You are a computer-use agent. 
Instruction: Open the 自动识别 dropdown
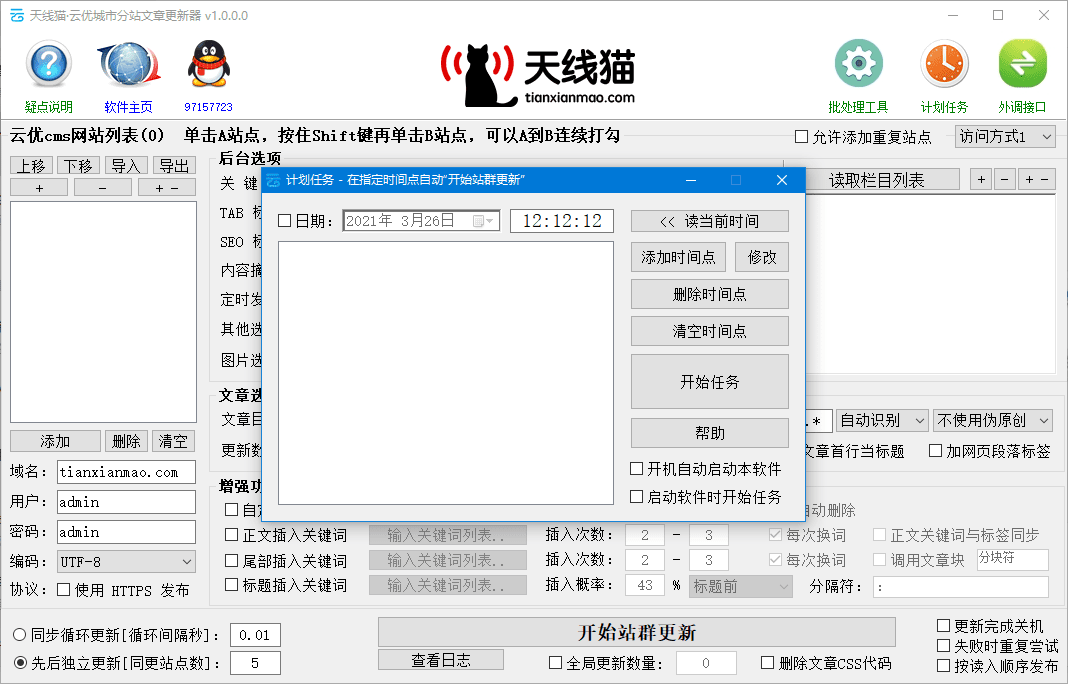coord(882,420)
